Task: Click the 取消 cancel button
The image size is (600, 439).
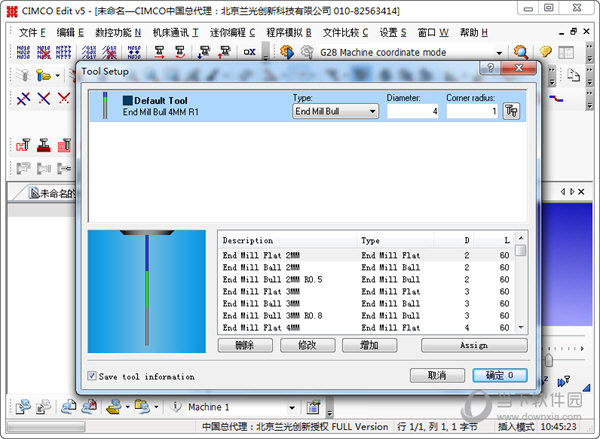Action: 437,375
